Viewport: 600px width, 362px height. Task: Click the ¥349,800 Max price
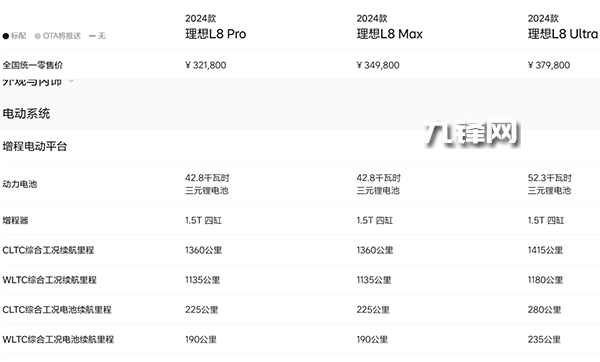click(x=378, y=65)
